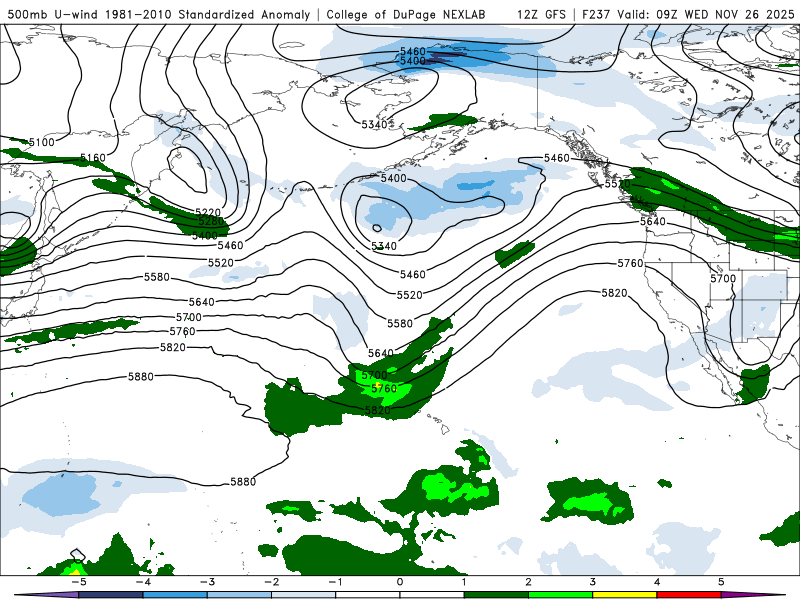Screen dimensions: 800x600
Task: Click the '12Z GFS' model run label
Action: click(x=541, y=14)
